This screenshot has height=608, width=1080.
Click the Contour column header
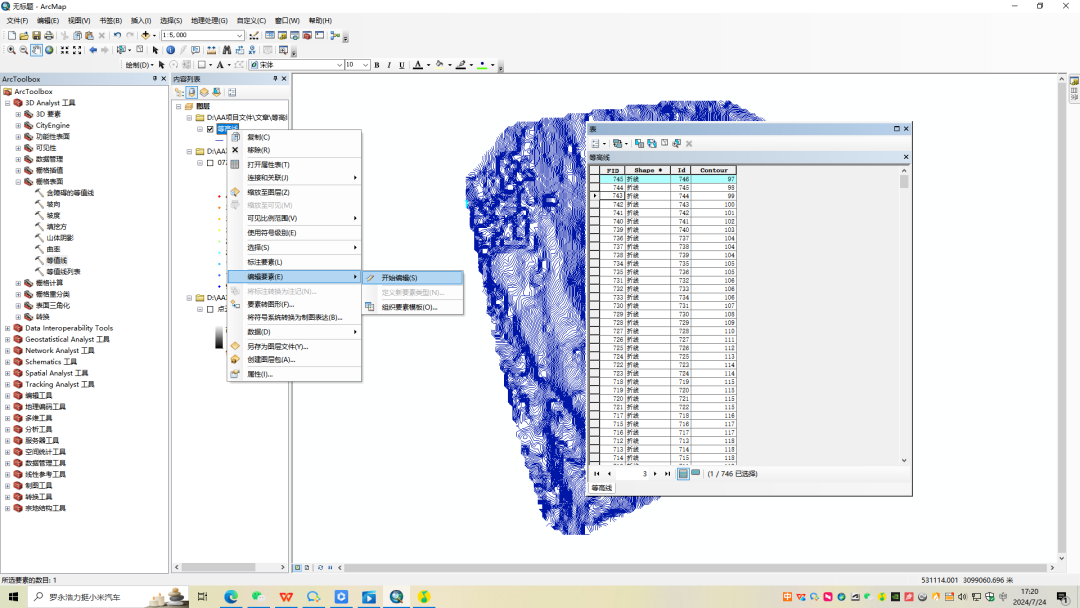point(714,170)
